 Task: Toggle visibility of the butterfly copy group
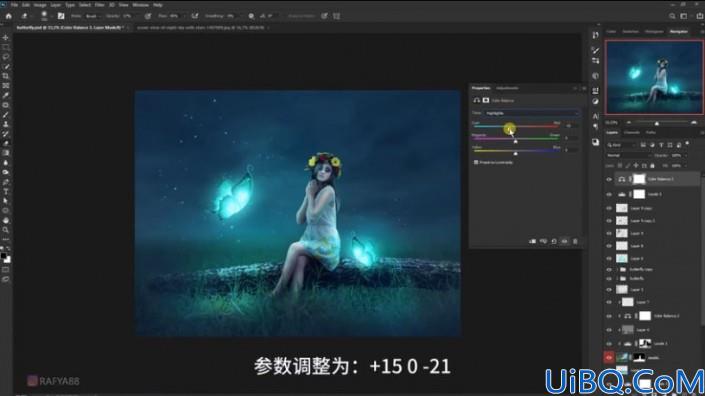[x=609, y=269]
